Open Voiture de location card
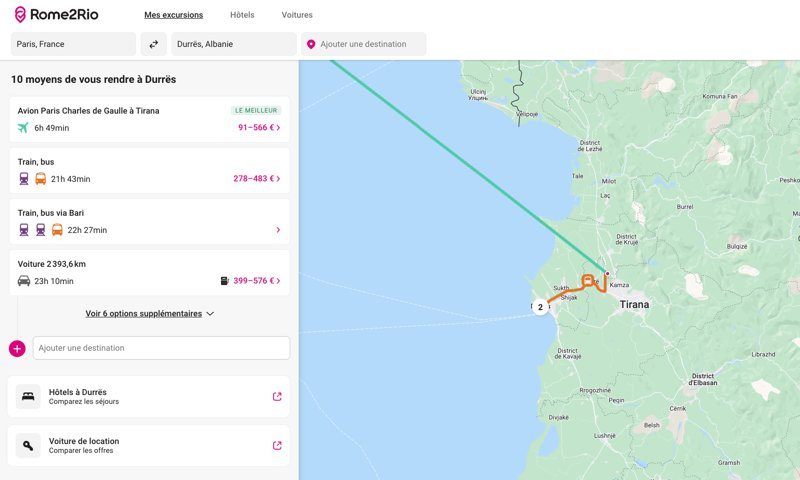 pos(148,446)
